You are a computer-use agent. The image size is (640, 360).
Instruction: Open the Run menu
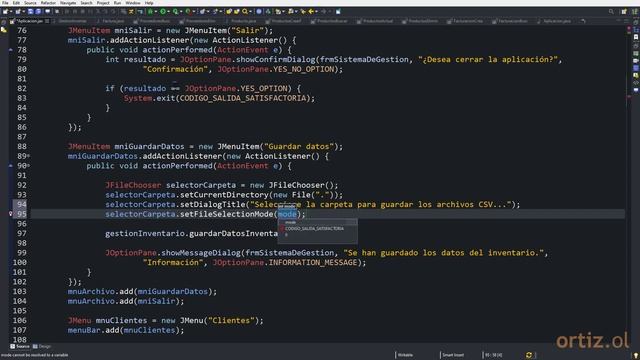coord(118,3)
